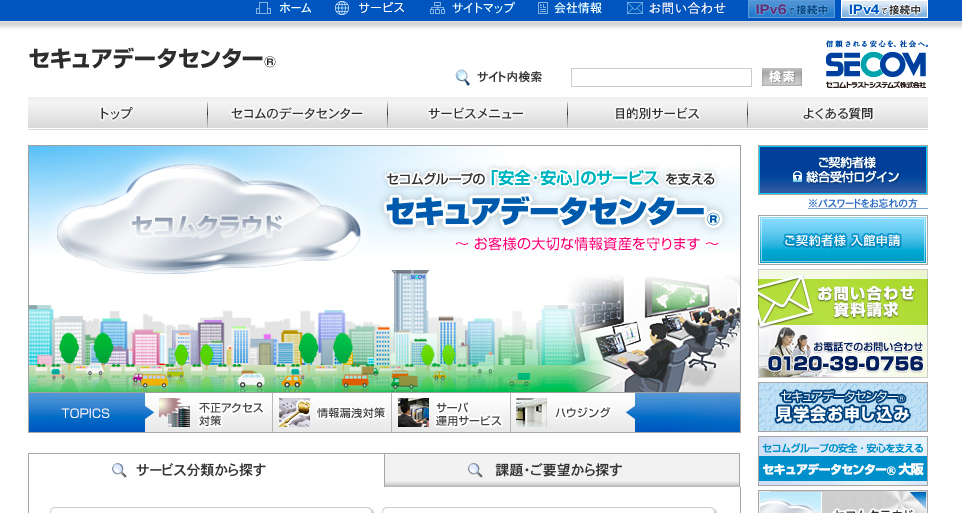Switch to the 課題・ご要望から探す tab

click(x=562, y=471)
